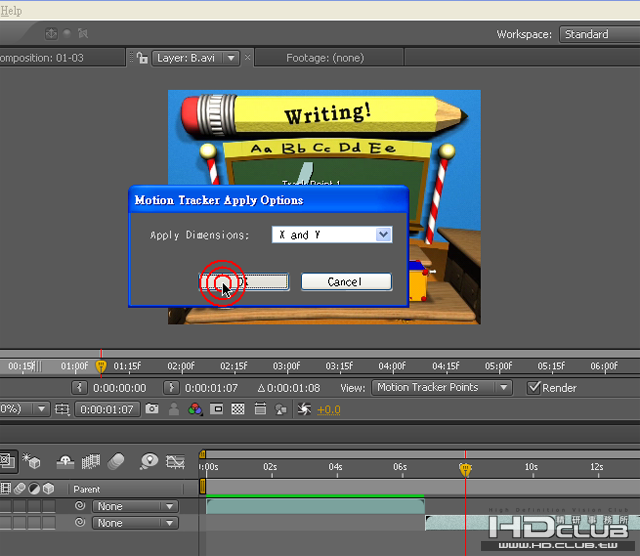This screenshot has height=556, width=640.
Task: Click the Frame Blending column header icon
Action: pos(6,489)
